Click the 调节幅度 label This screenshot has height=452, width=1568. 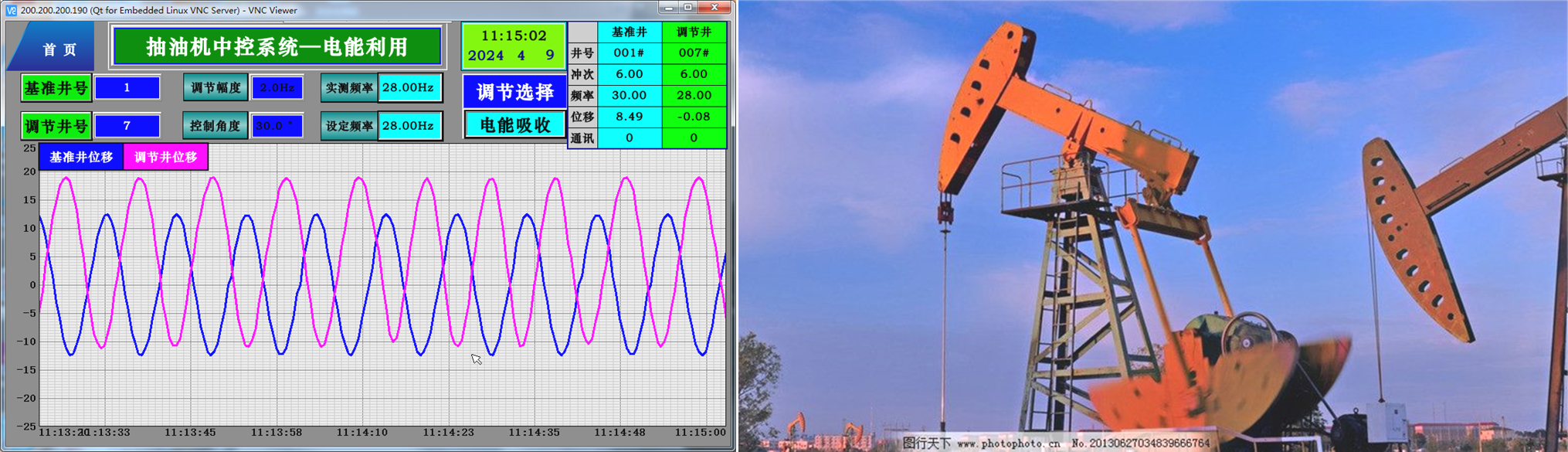216,88
